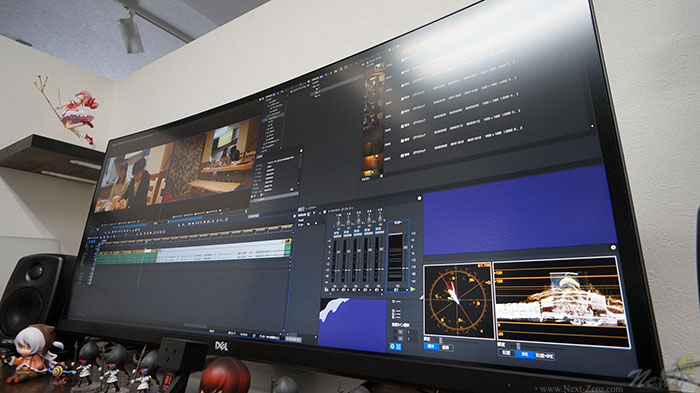Toggle the blue button above the fifth mixer fader
Viewport: 700px width, 393px height.
(378, 229)
